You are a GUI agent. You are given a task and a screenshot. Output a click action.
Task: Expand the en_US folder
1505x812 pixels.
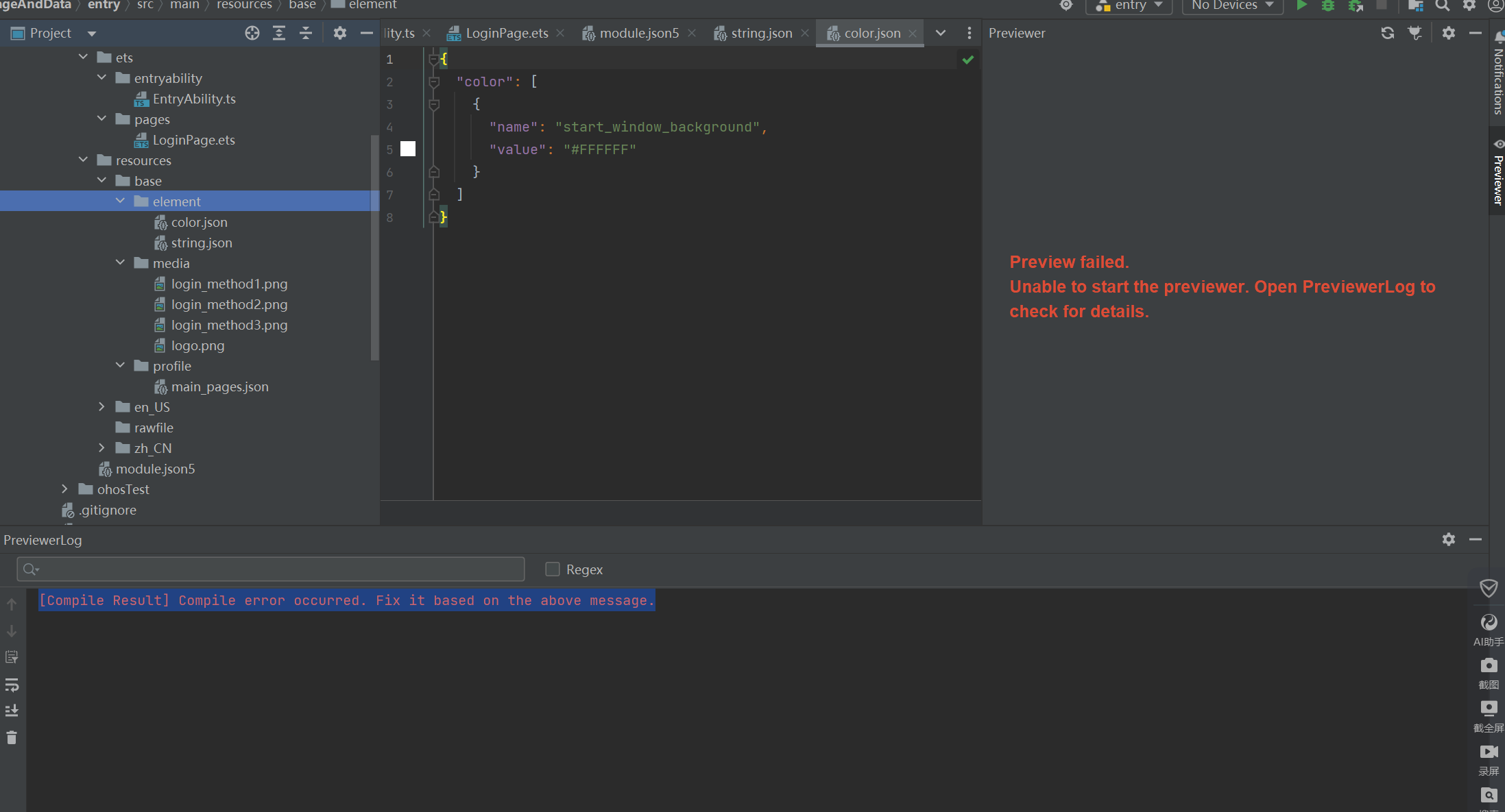(x=101, y=406)
